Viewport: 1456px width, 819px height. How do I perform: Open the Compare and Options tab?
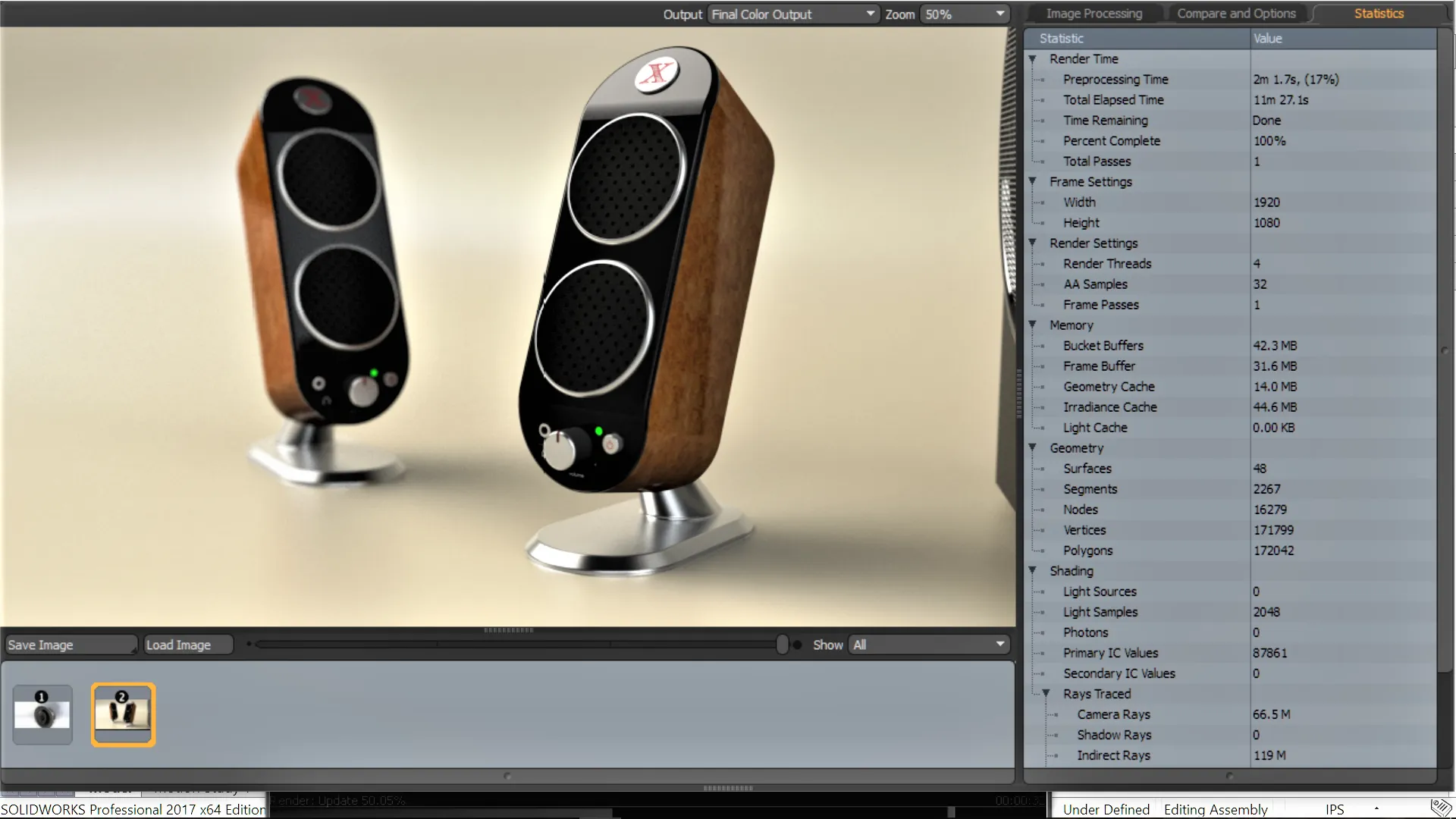tap(1235, 13)
